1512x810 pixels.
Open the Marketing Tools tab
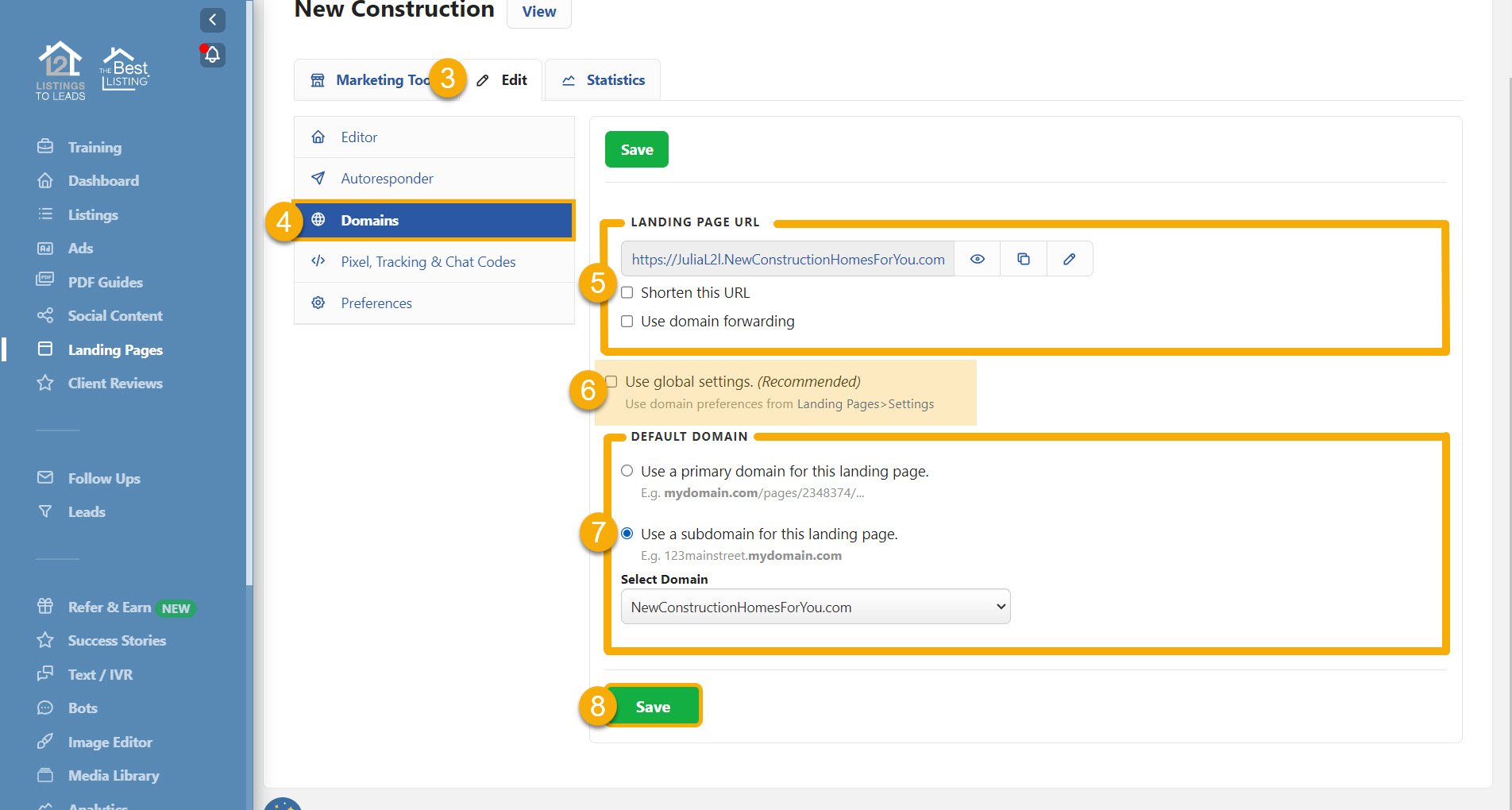tap(373, 79)
